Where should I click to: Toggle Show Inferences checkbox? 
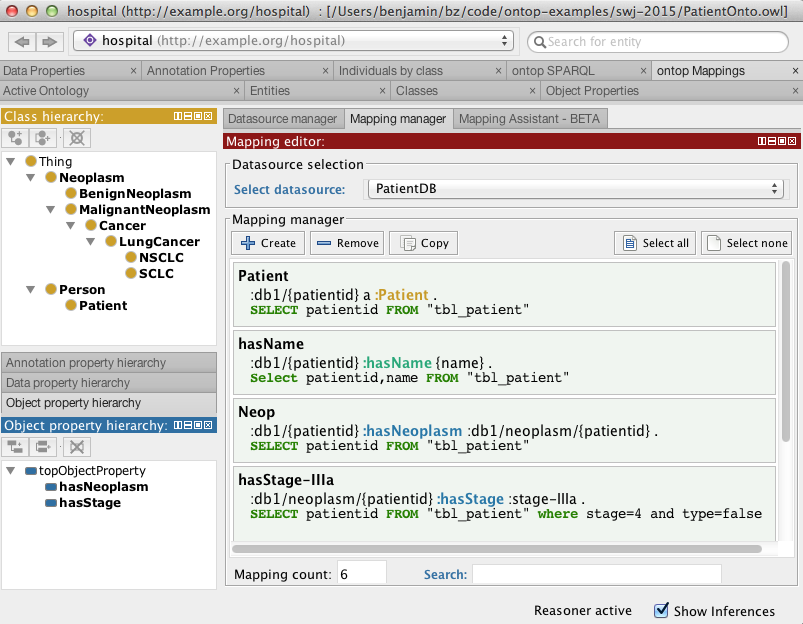point(661,610)
